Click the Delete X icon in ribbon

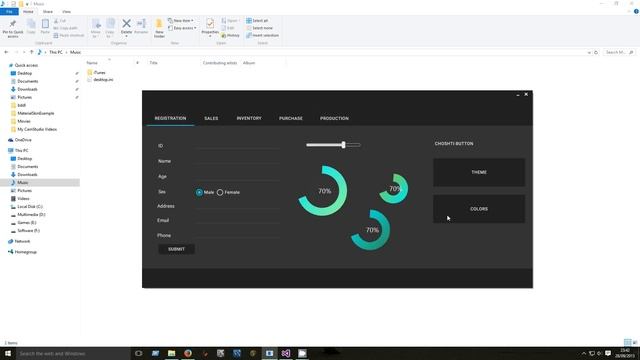[127, 24]
